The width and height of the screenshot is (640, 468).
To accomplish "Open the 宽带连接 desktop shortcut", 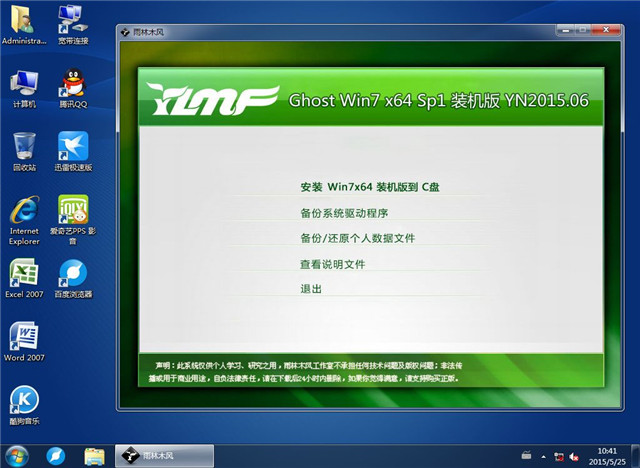I will click(72, 20).
